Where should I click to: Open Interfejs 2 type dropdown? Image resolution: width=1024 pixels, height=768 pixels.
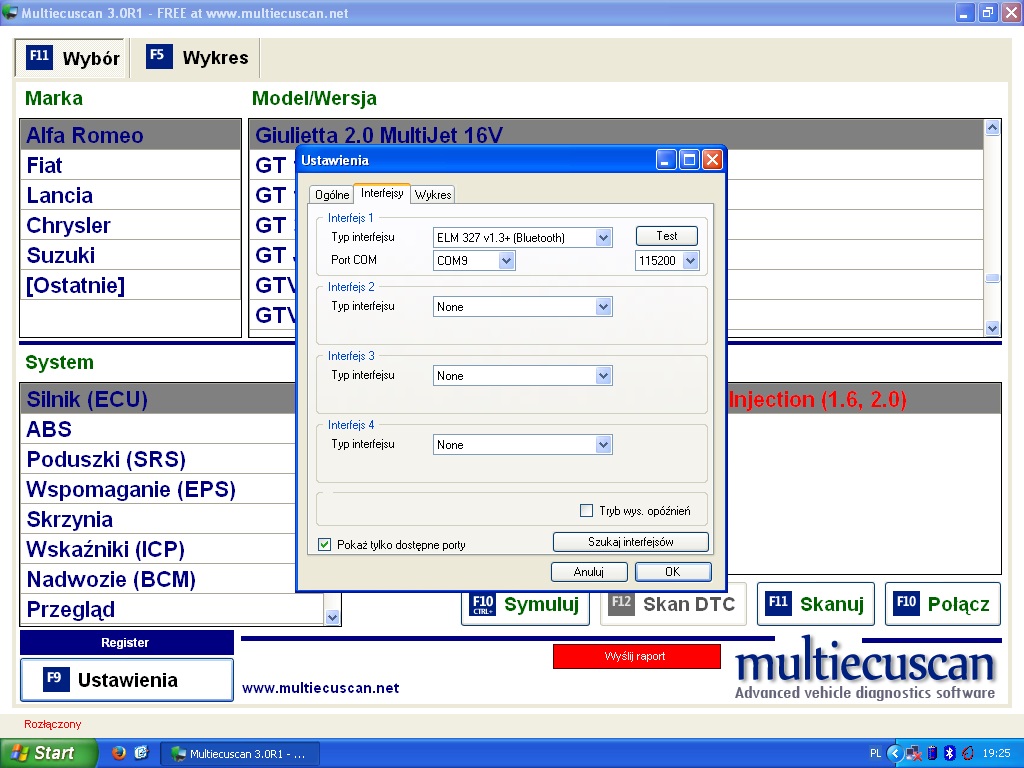[603, 306]
